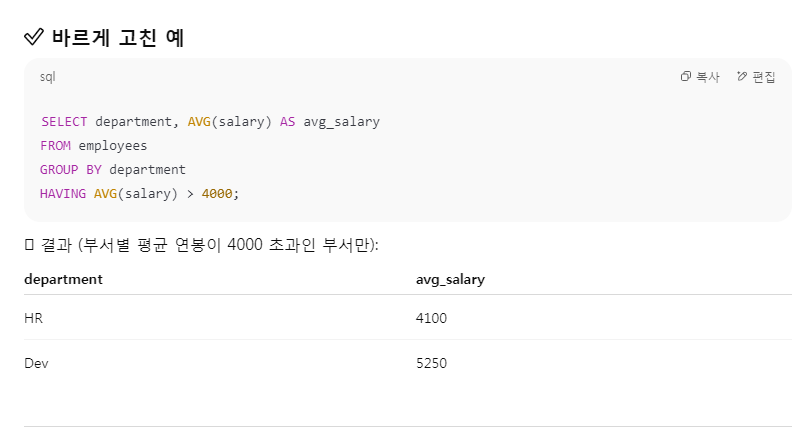Click the checkmark icon beside 바르게 고친 예

pyautogui.click(x=34, y=37)
